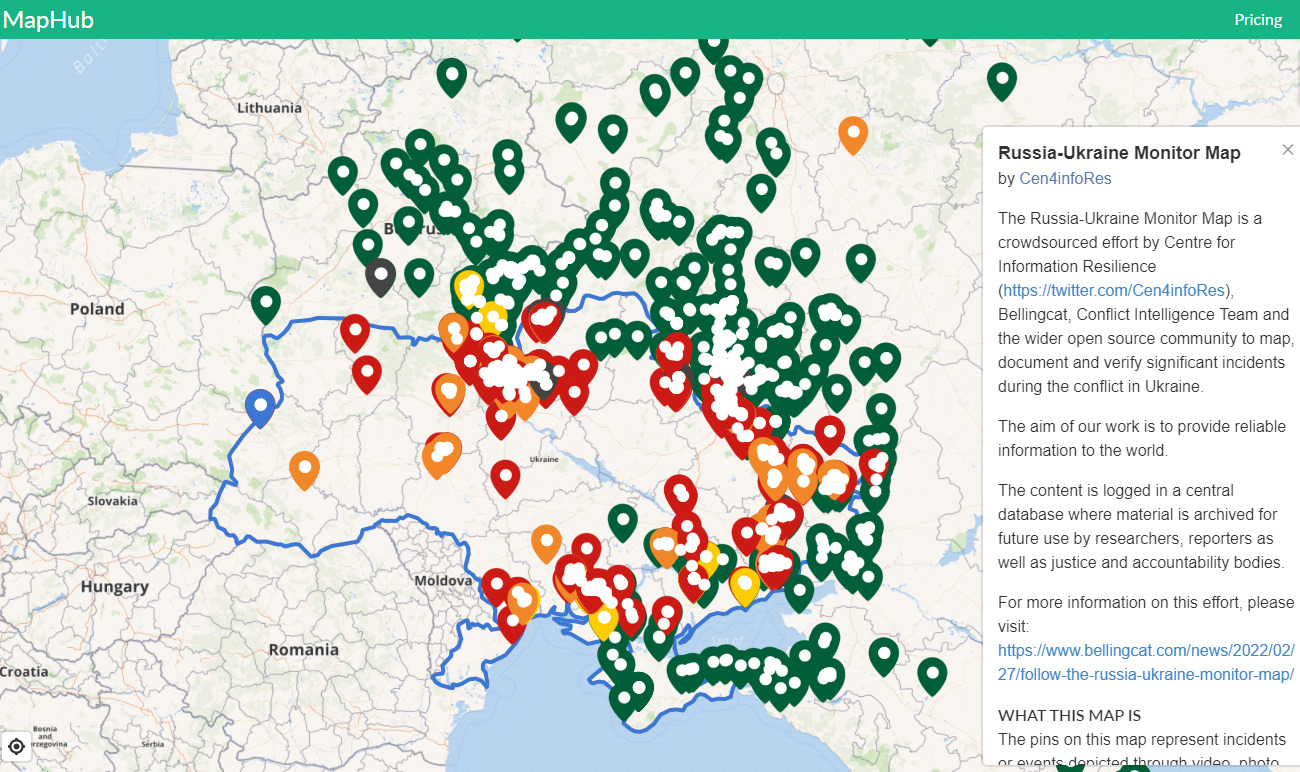Click the locate-me crosshair button
The height and width of the screenshot is (772, 1300).
16,746
